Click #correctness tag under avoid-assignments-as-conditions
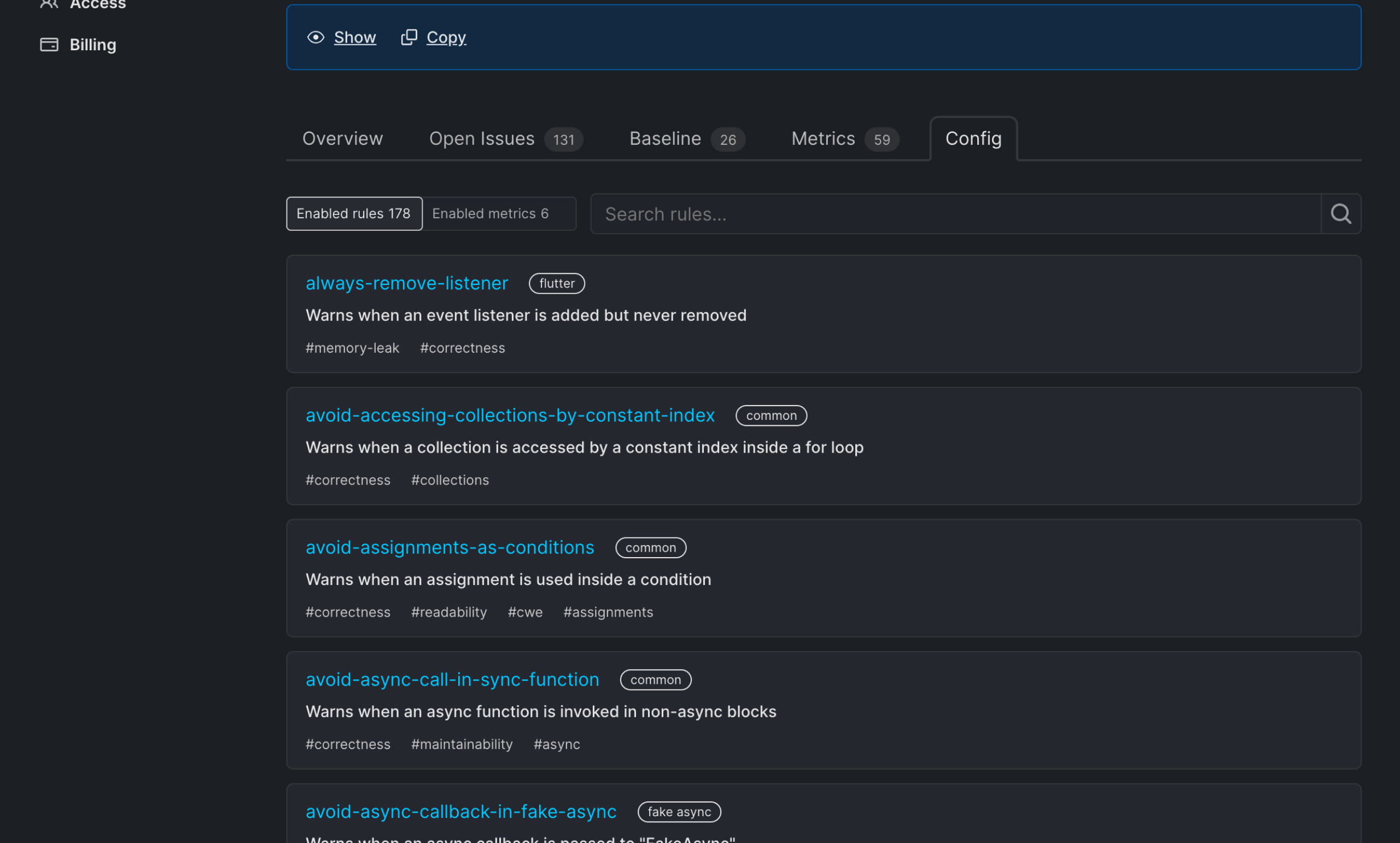The width and height of the screenshot is (1400, 843). click(x=348, y=612)
